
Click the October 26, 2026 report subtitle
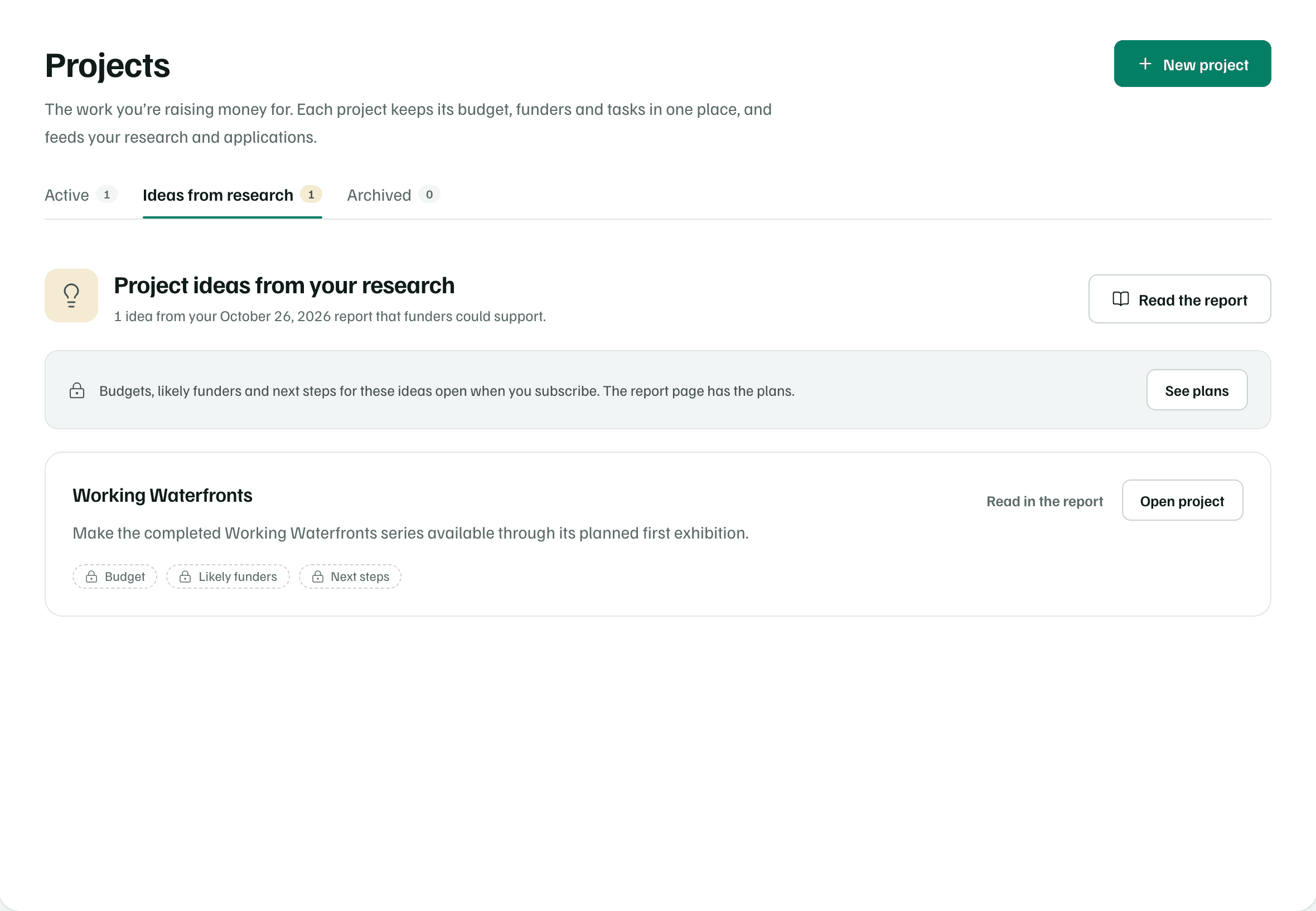330,316
